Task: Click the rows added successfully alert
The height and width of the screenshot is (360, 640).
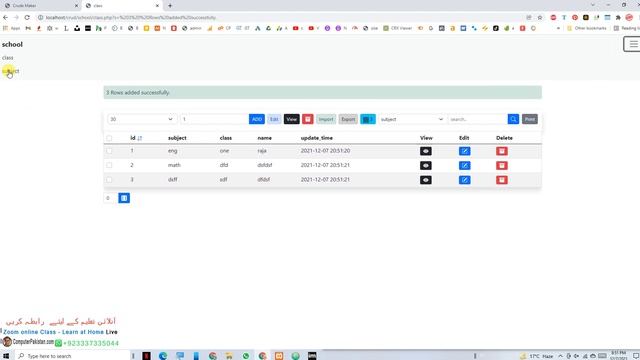Action: point(322,93)
